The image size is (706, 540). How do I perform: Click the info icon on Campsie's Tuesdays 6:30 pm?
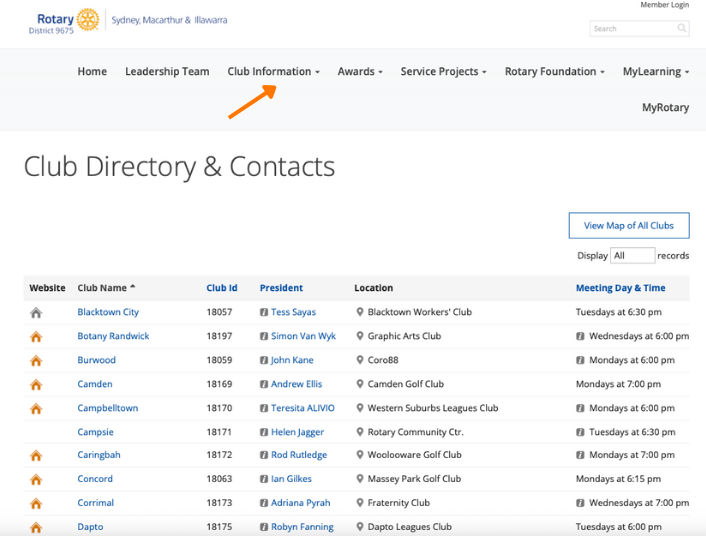(580, 432)
